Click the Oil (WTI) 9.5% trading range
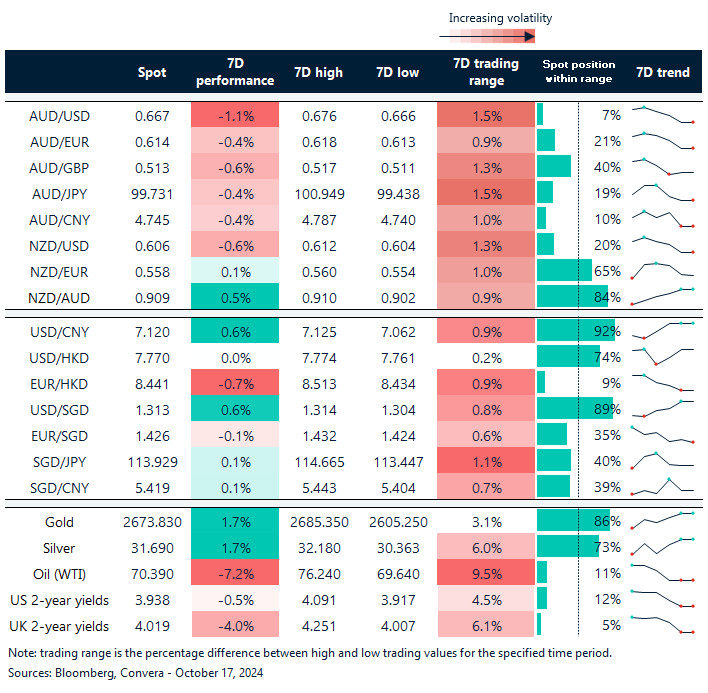 (x=486, y=572)
